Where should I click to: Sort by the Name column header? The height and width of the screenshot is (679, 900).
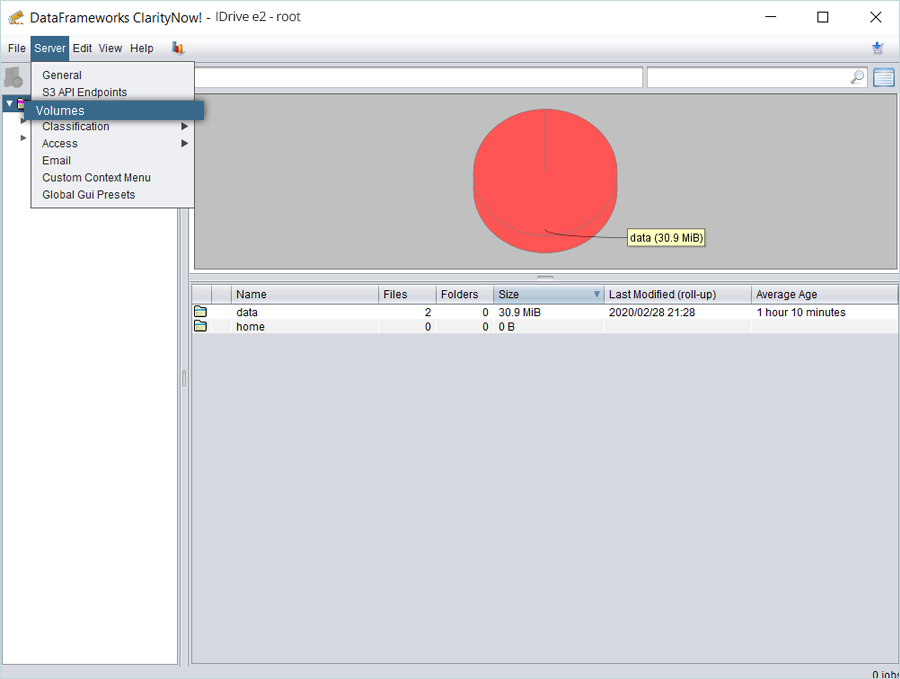click(305, 294)
